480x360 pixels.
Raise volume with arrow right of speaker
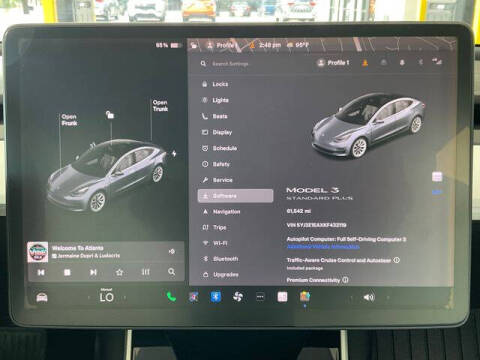388,297
